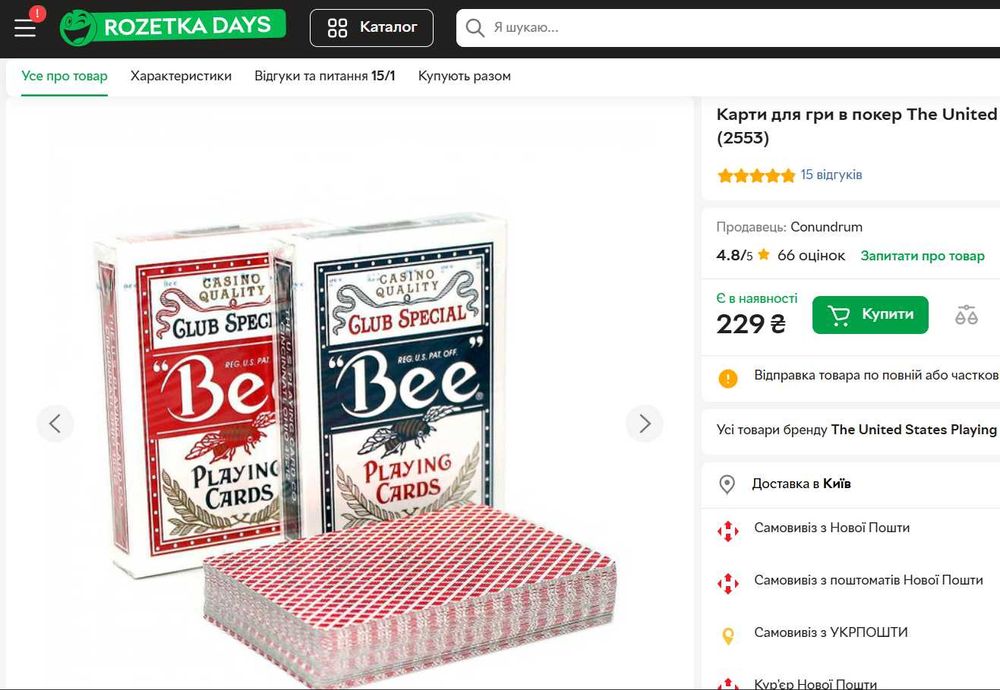Click the search magnifier icon
The image size is (1000, 690).
tap(476, 28)
